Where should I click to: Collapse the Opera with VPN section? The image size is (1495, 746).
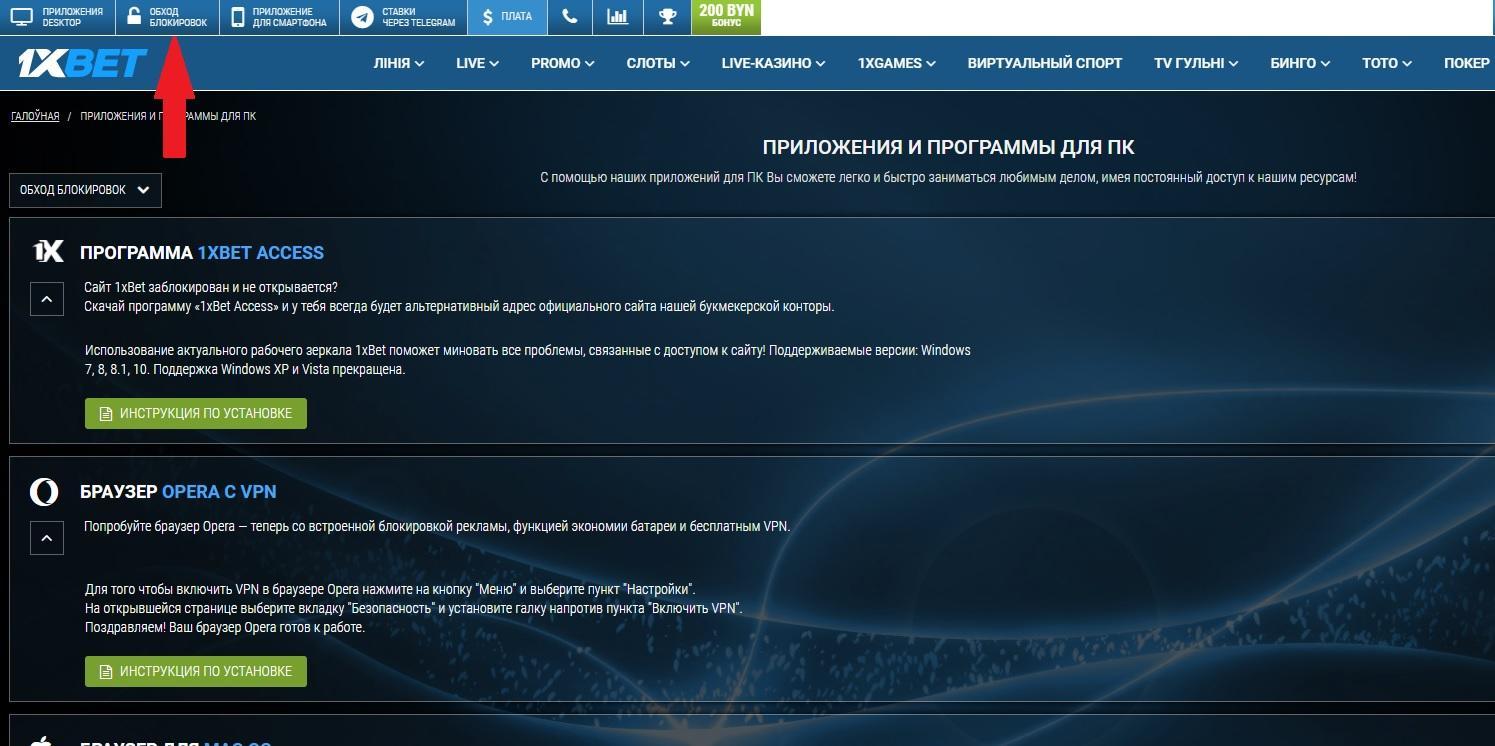47,538
